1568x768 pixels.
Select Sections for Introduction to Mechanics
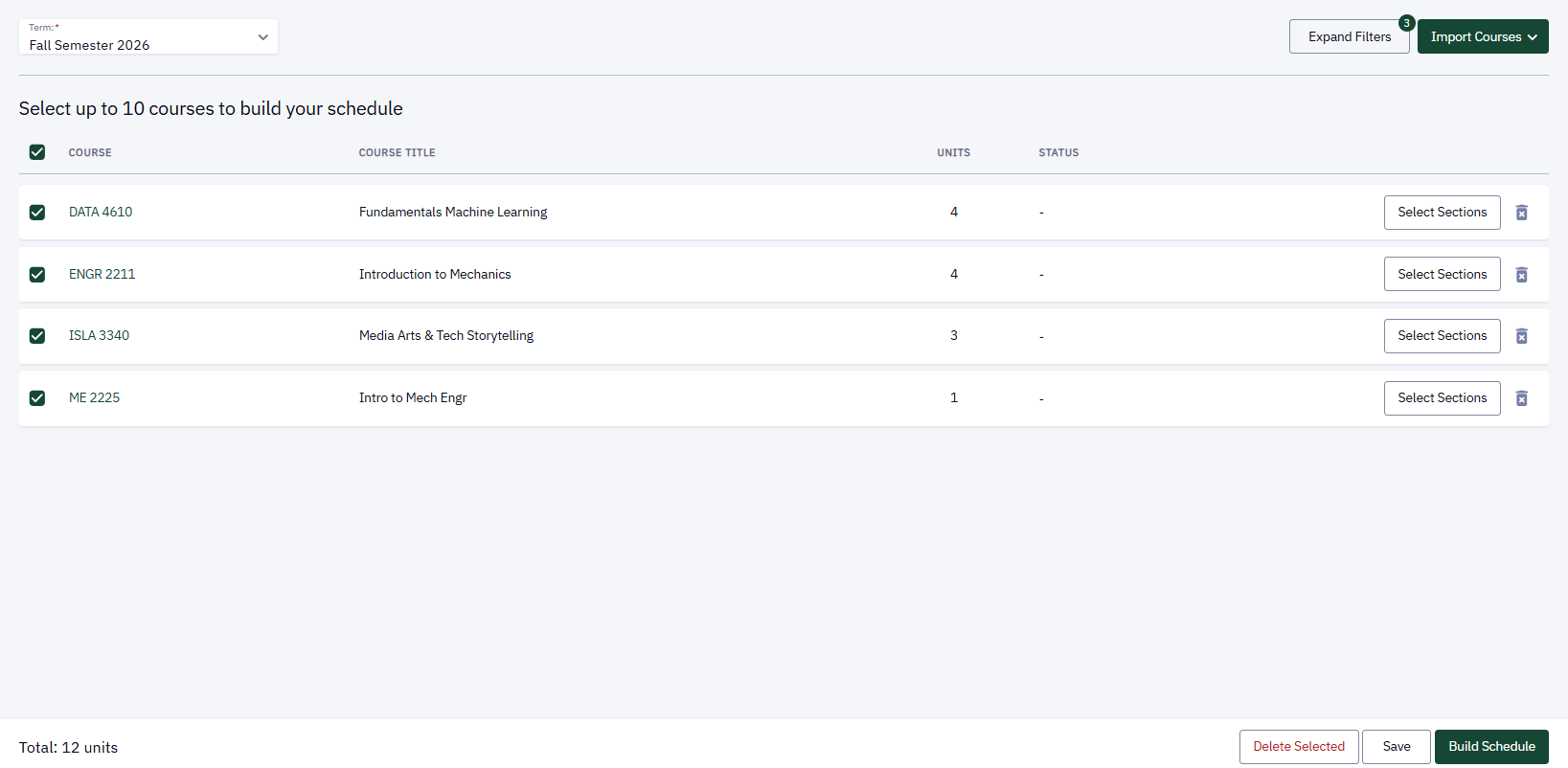(x=1442, y=274)
